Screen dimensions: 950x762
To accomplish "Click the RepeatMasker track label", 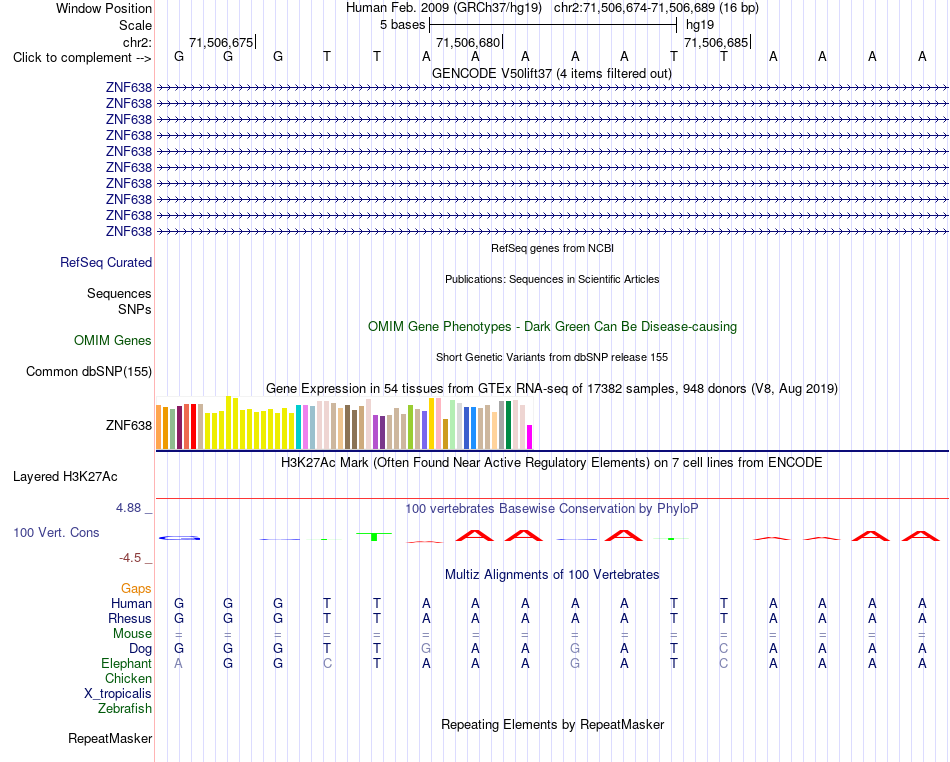I will point(110,739).
